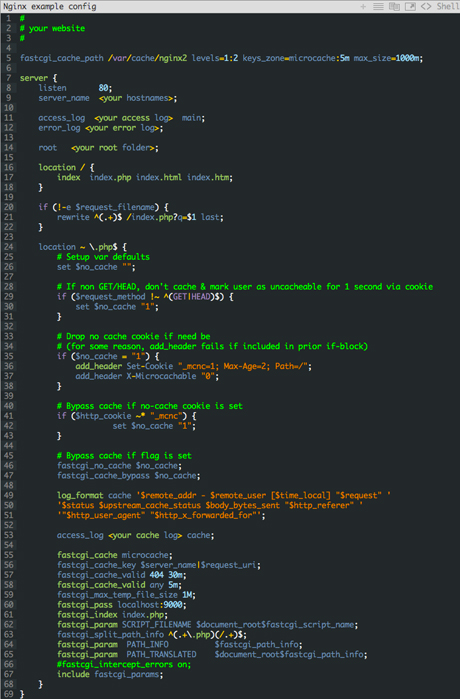Click the rewrite rule on line 21
The height and width of the screenshot is (699, 460).
coord(140,217)
